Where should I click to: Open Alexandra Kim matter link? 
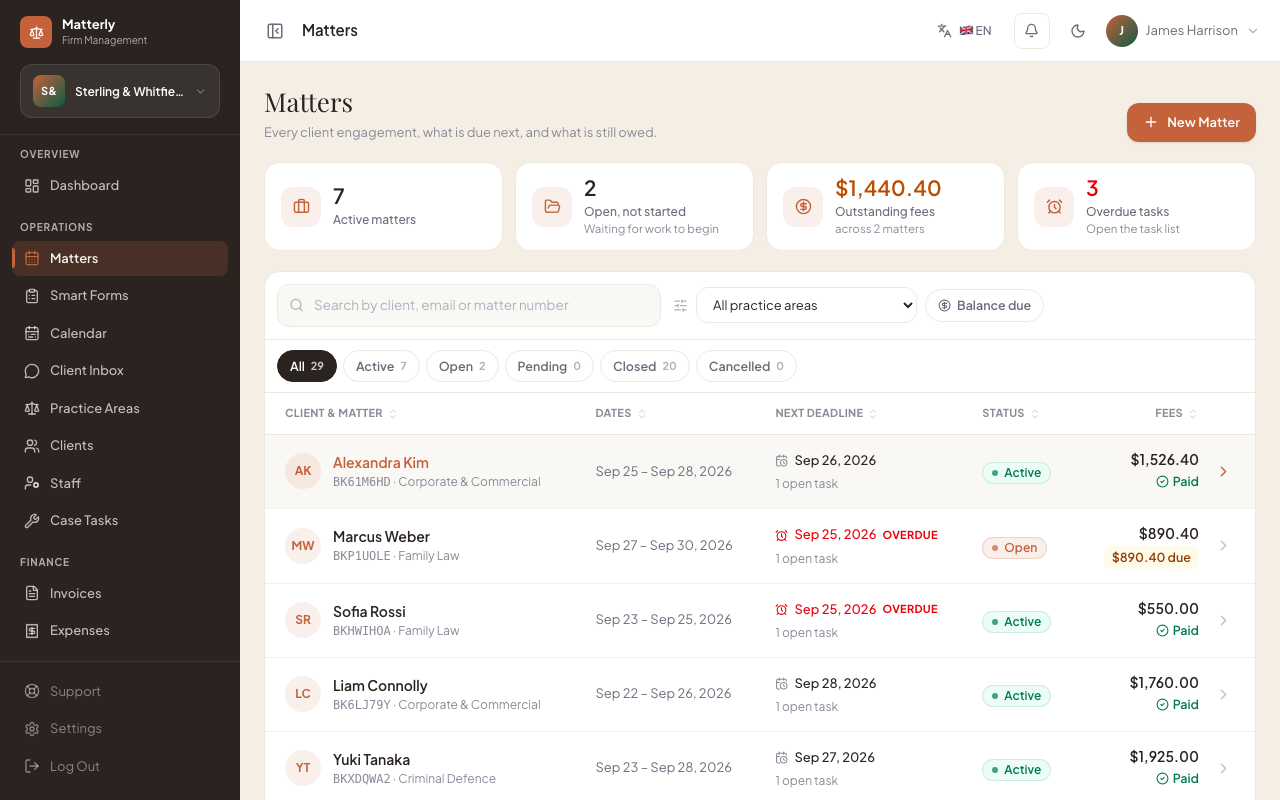(x=381, y=463)
